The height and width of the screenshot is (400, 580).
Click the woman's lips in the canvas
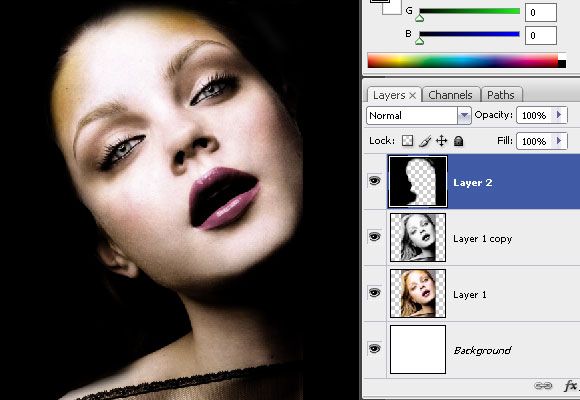coord(224,198)
